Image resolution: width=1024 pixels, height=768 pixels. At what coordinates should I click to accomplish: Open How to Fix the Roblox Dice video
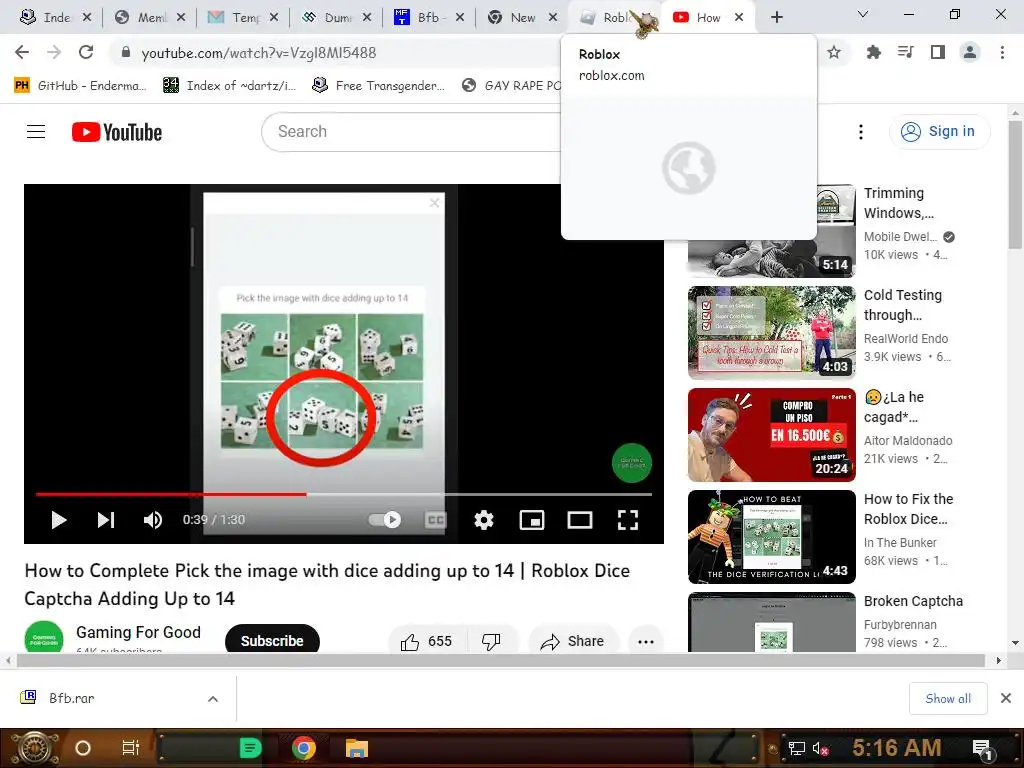(x=908, y=509)
